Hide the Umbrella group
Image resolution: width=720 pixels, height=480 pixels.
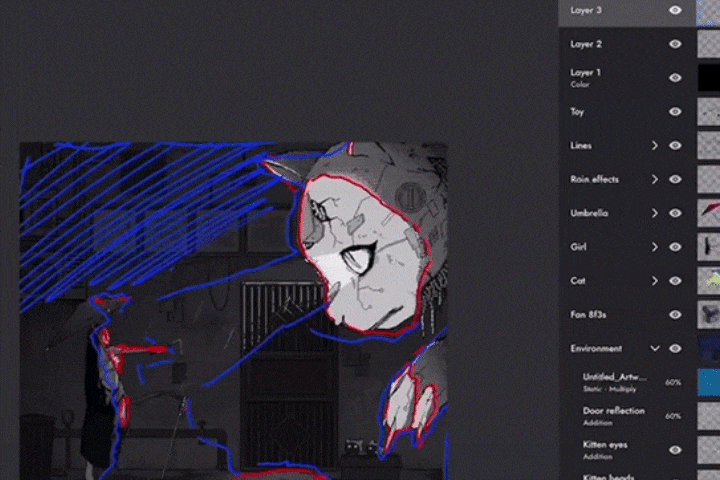point(675,213)
